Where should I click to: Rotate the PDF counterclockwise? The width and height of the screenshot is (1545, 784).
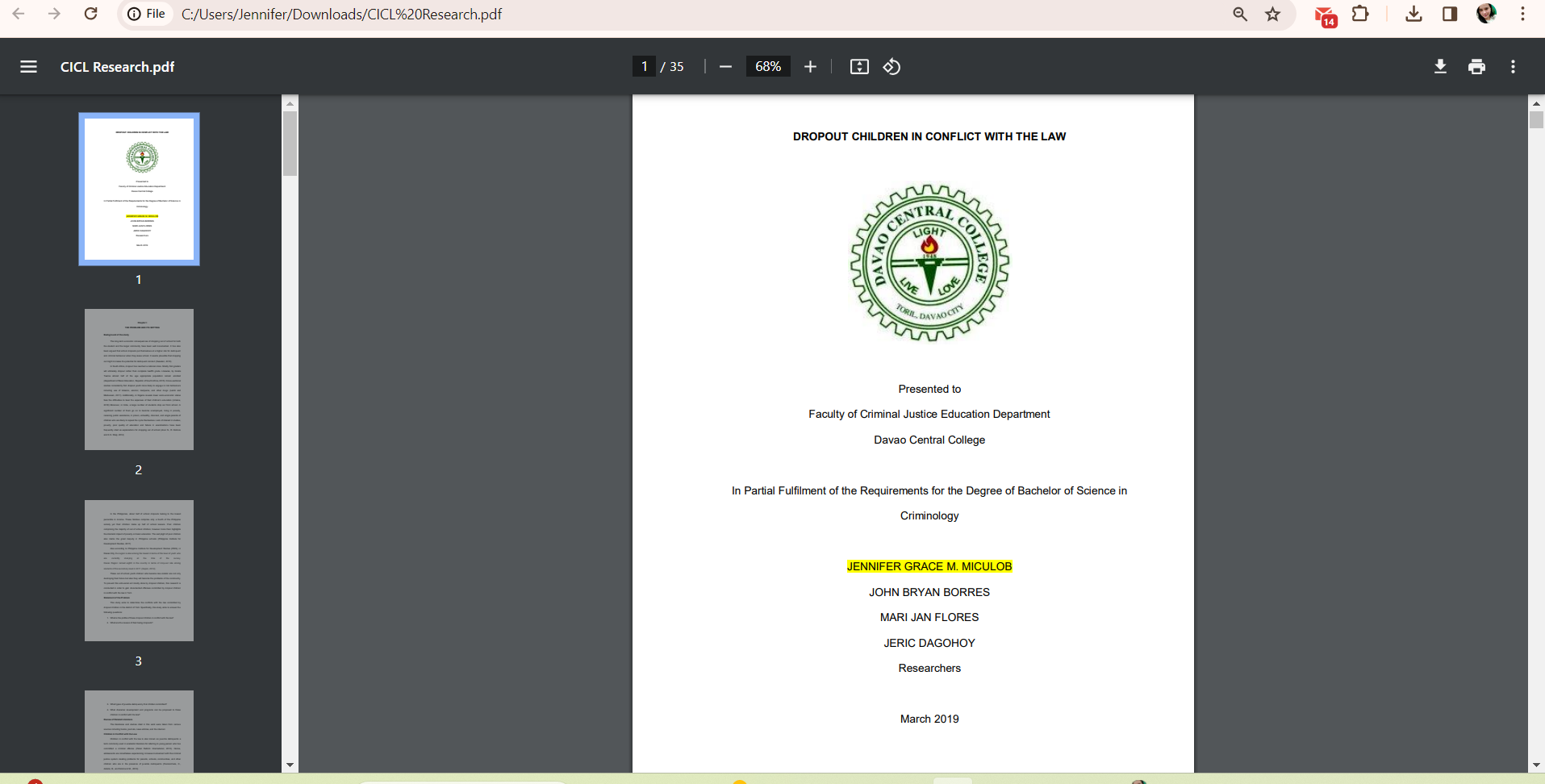(x=892, y=67)
